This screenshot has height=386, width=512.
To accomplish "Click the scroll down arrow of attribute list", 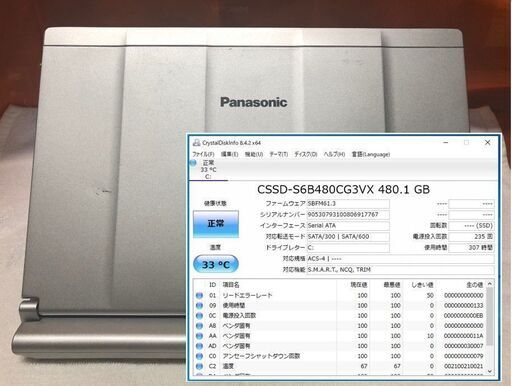I will point(490,371).
